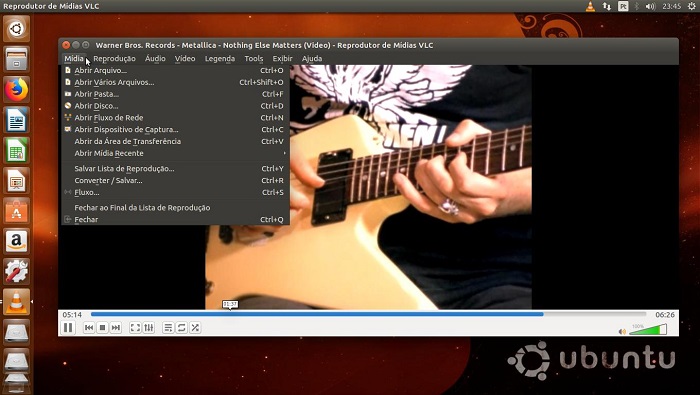The height and width of the screenshot is (395, 700).
Task: Choose Abrir Fluxo de Rede
Action: [x=175, y=118]
